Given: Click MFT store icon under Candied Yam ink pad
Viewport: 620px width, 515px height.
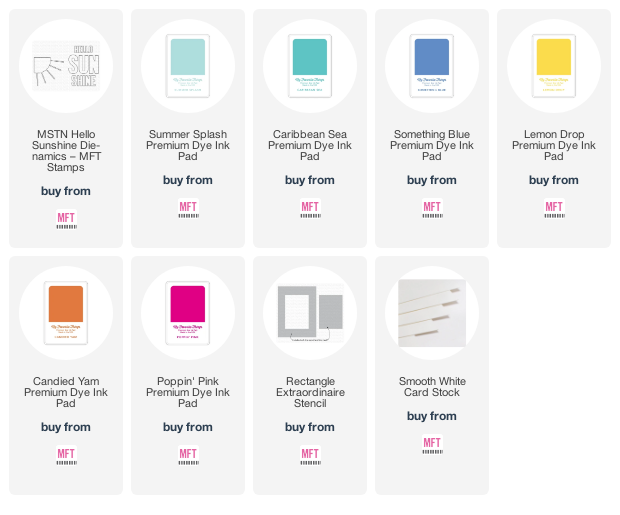Looking at the screenshot, I should 66,455.
